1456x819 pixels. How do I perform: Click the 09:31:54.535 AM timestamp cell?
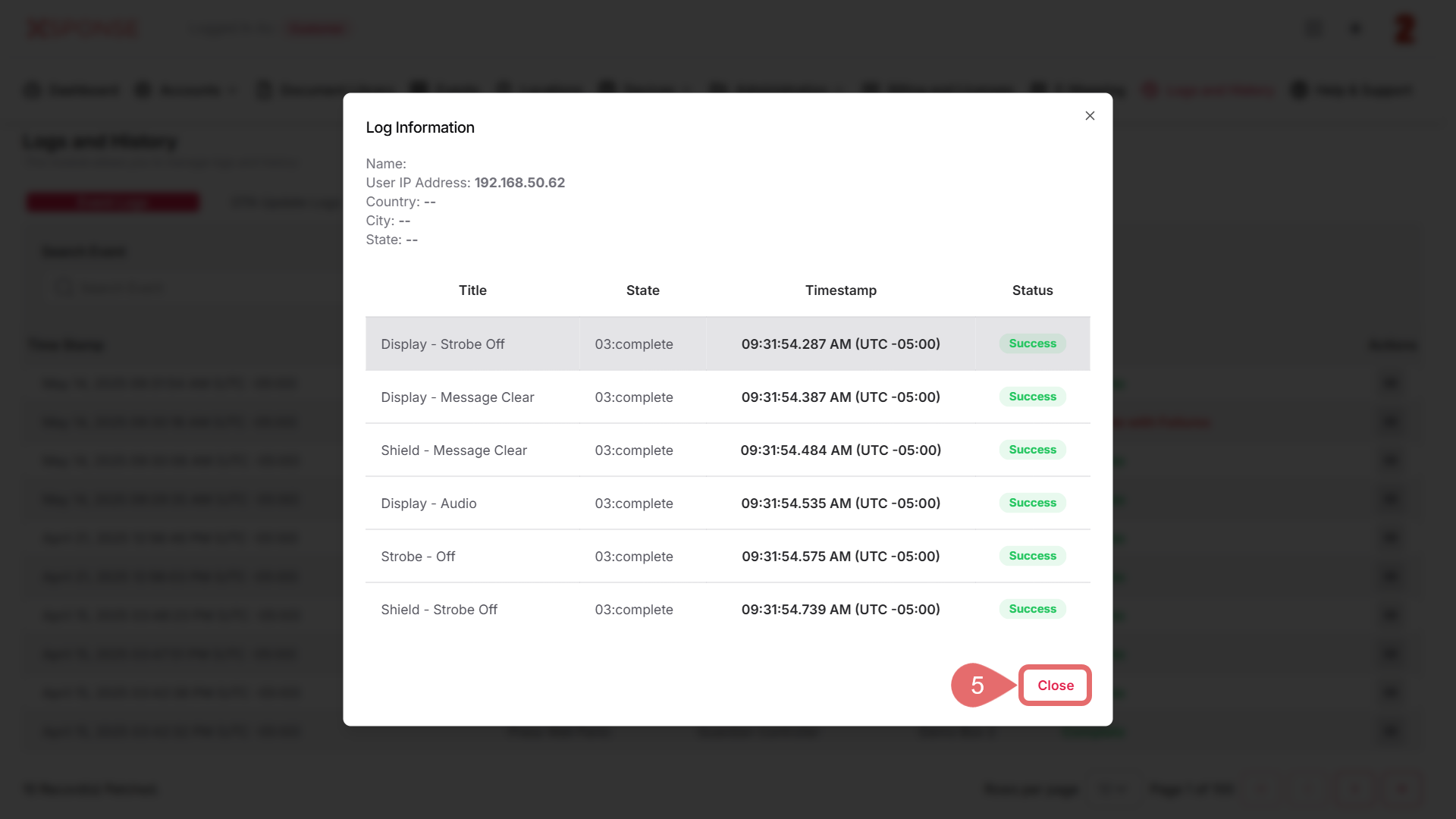(x=840, y=504)
